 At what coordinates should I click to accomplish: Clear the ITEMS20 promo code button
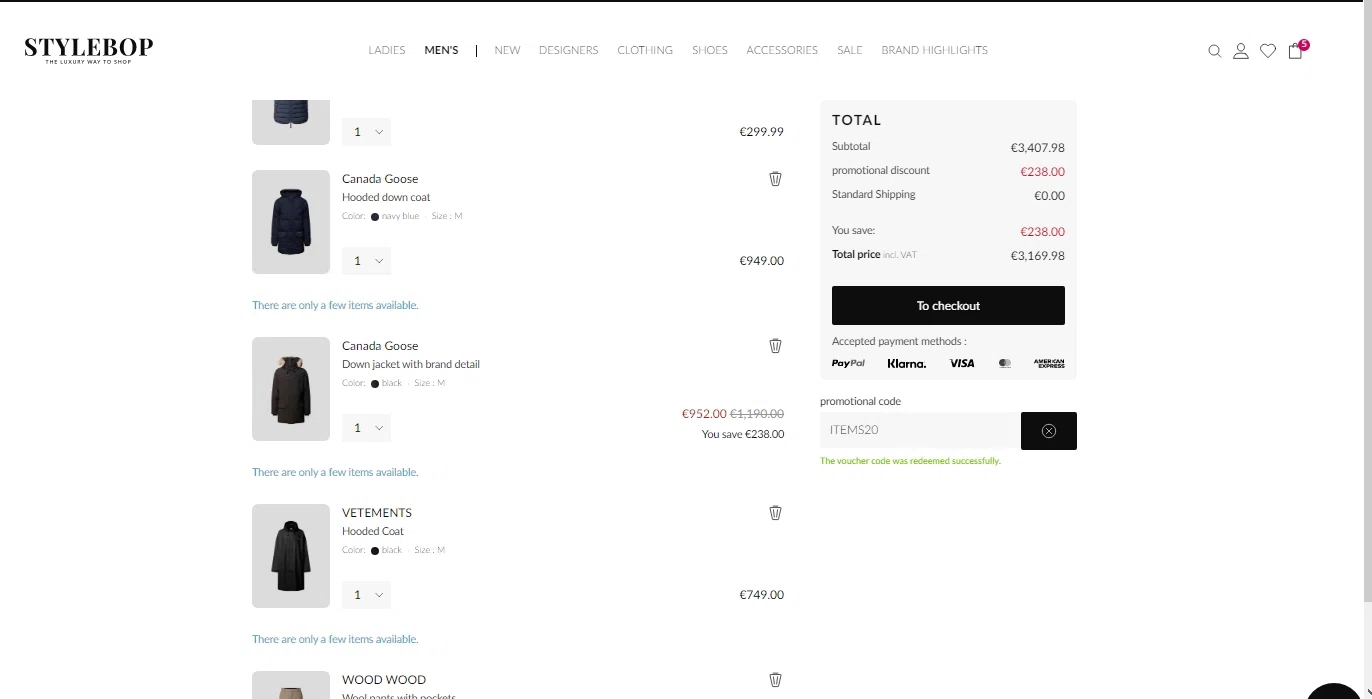tap(1049, 431)
